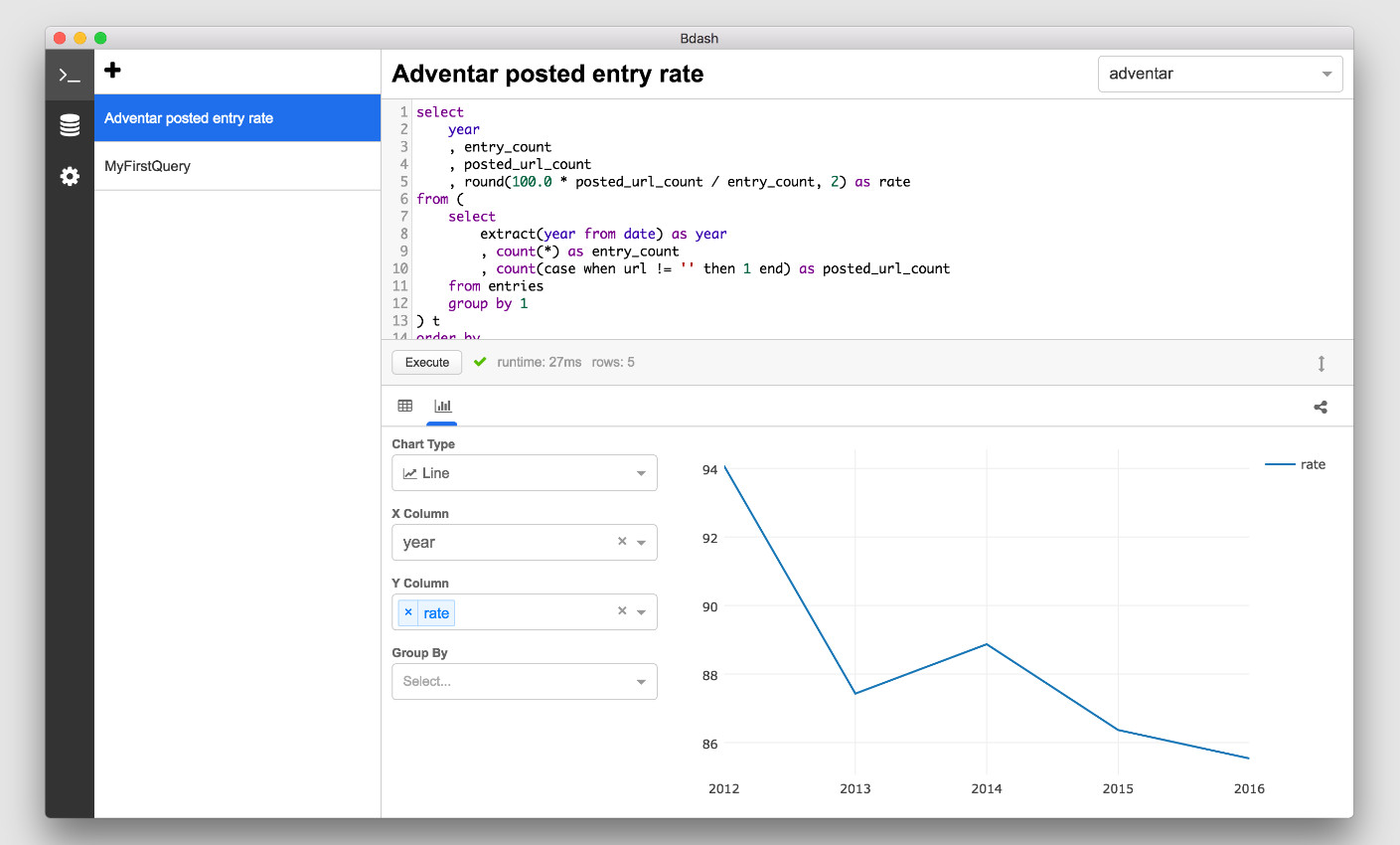Expand the Y Column dropdown arrow
The height and width of the screenshot is (845, 1400).
[642, 612]
